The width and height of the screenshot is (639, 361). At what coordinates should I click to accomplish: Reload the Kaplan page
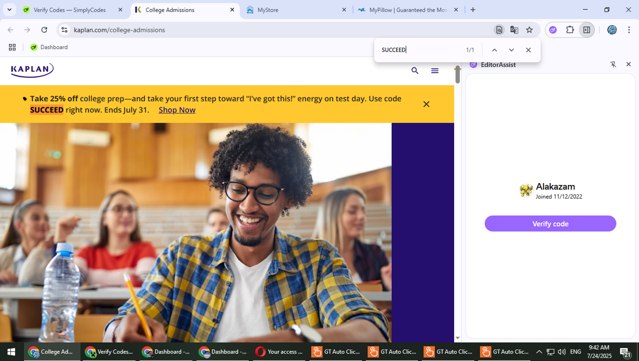(44, 30)
